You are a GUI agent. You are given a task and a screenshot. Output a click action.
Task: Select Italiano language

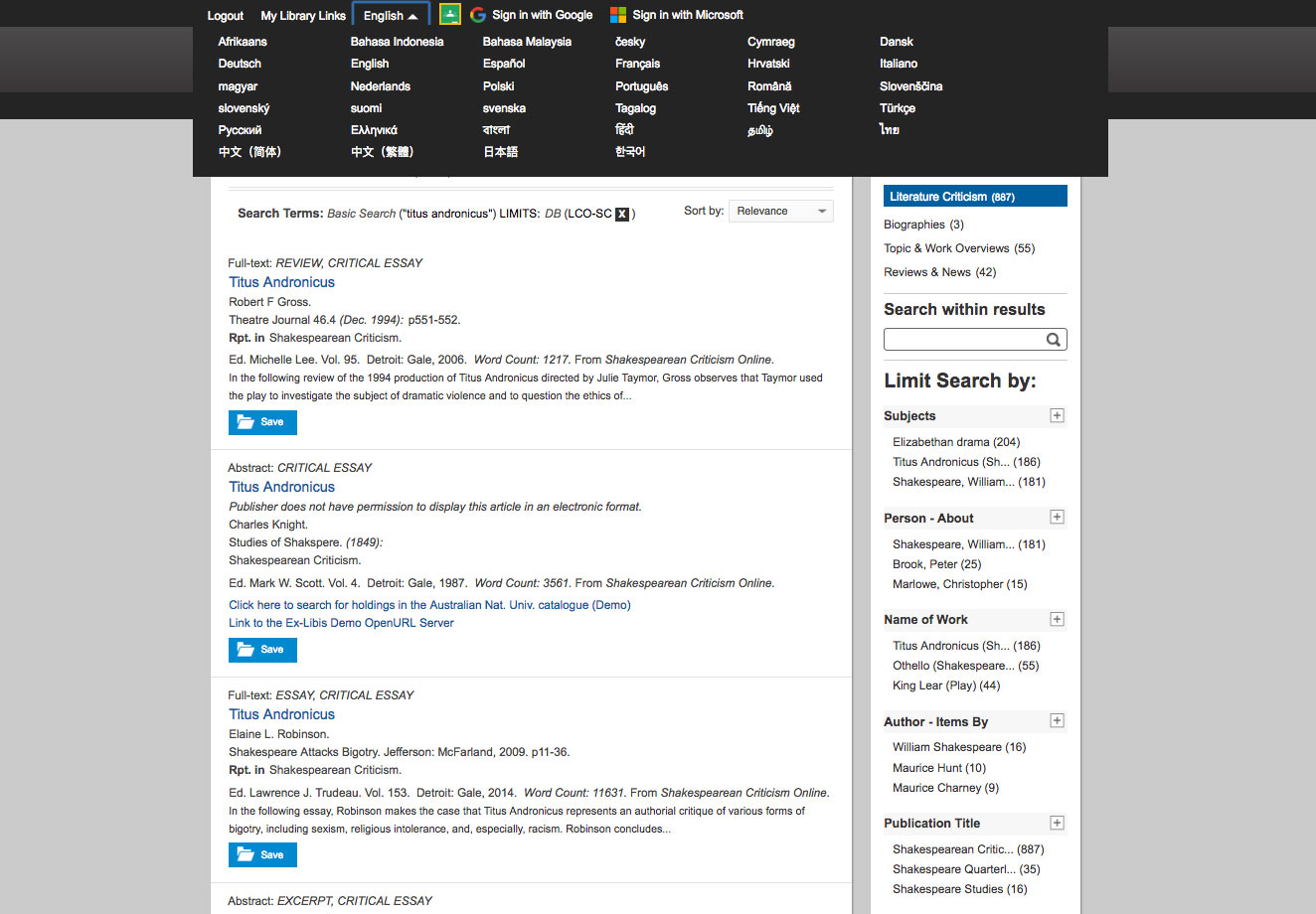pyautogui.click(x=899, y=64)
